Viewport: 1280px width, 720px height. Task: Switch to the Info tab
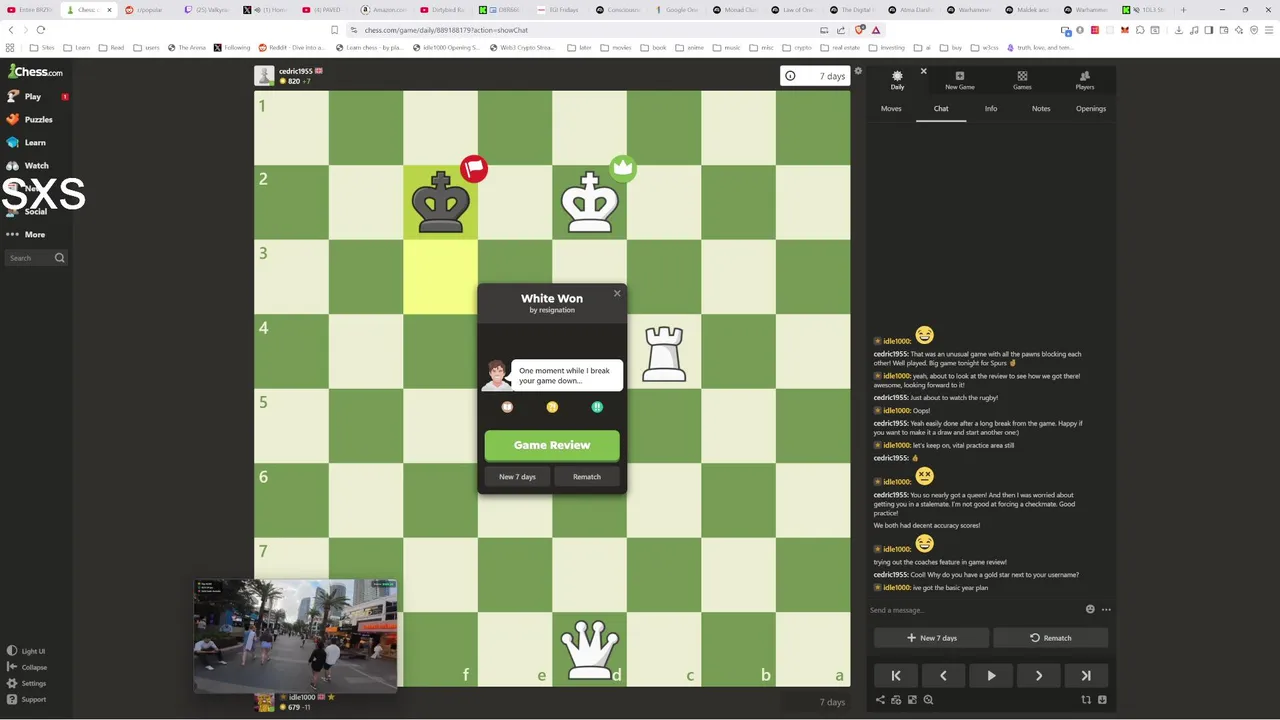[x=991, y=108]
